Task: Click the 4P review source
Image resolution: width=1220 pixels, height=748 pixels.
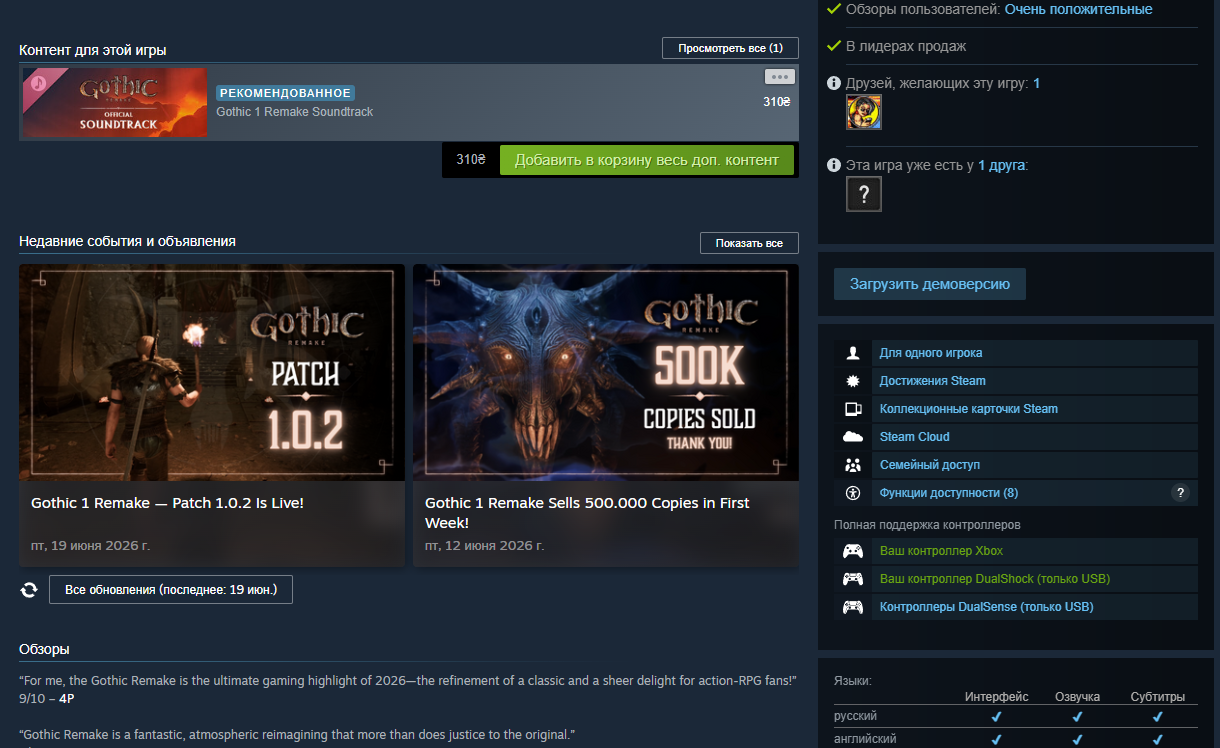Action: (67, 699)
